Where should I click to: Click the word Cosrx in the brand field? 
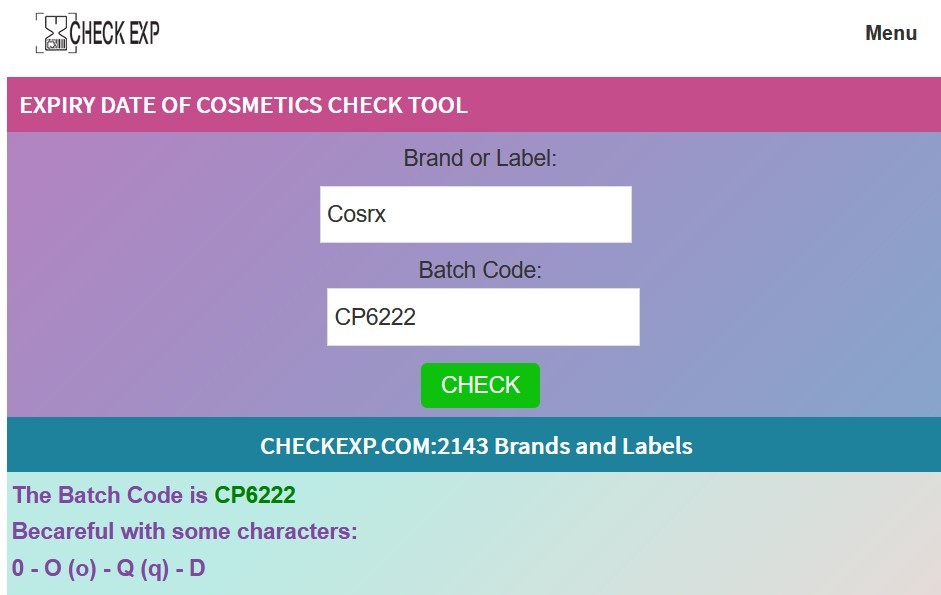click(x=357, y=214)
